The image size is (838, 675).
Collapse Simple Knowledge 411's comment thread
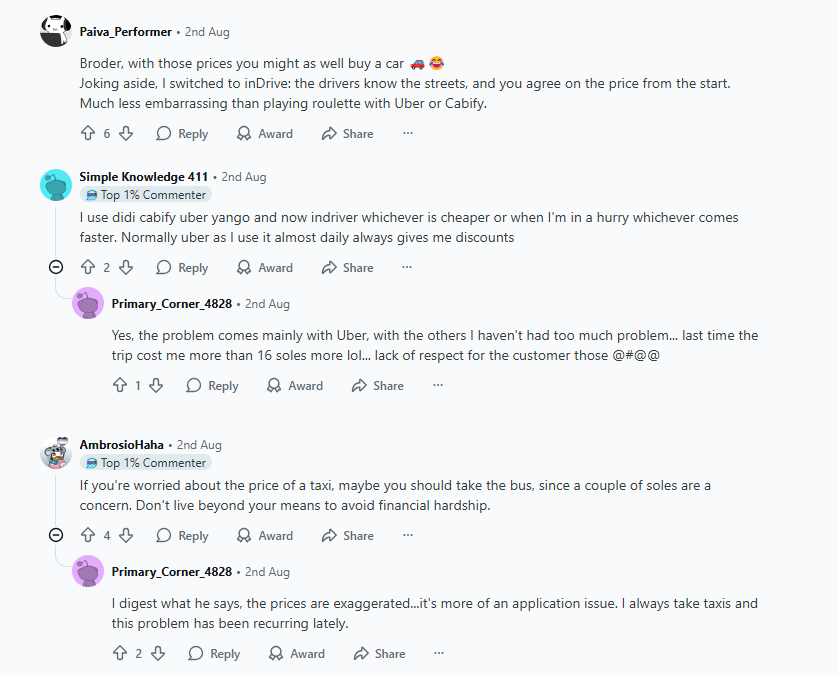click(56, 267)
